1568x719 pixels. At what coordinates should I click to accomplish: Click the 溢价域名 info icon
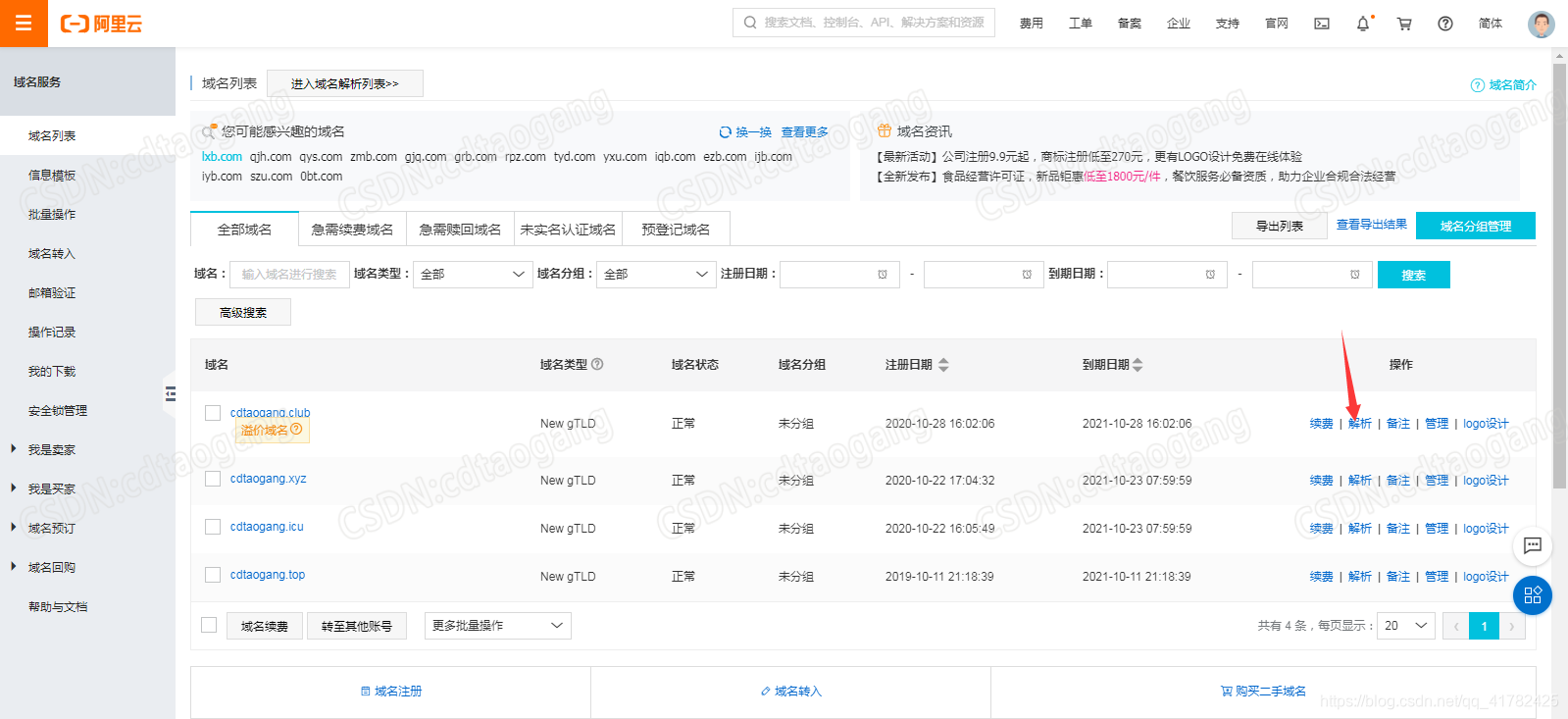coord(296,429)
